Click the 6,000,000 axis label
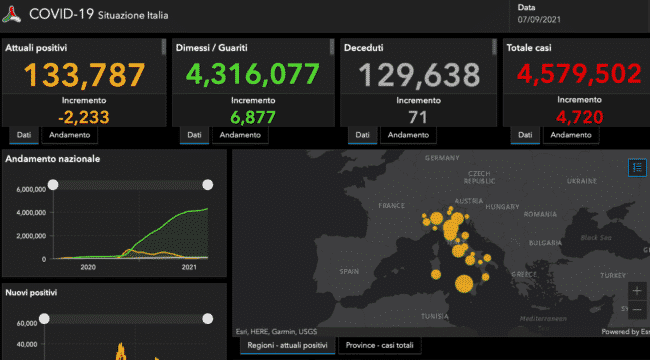Screen dimensions: 650x360 point(31,190)
